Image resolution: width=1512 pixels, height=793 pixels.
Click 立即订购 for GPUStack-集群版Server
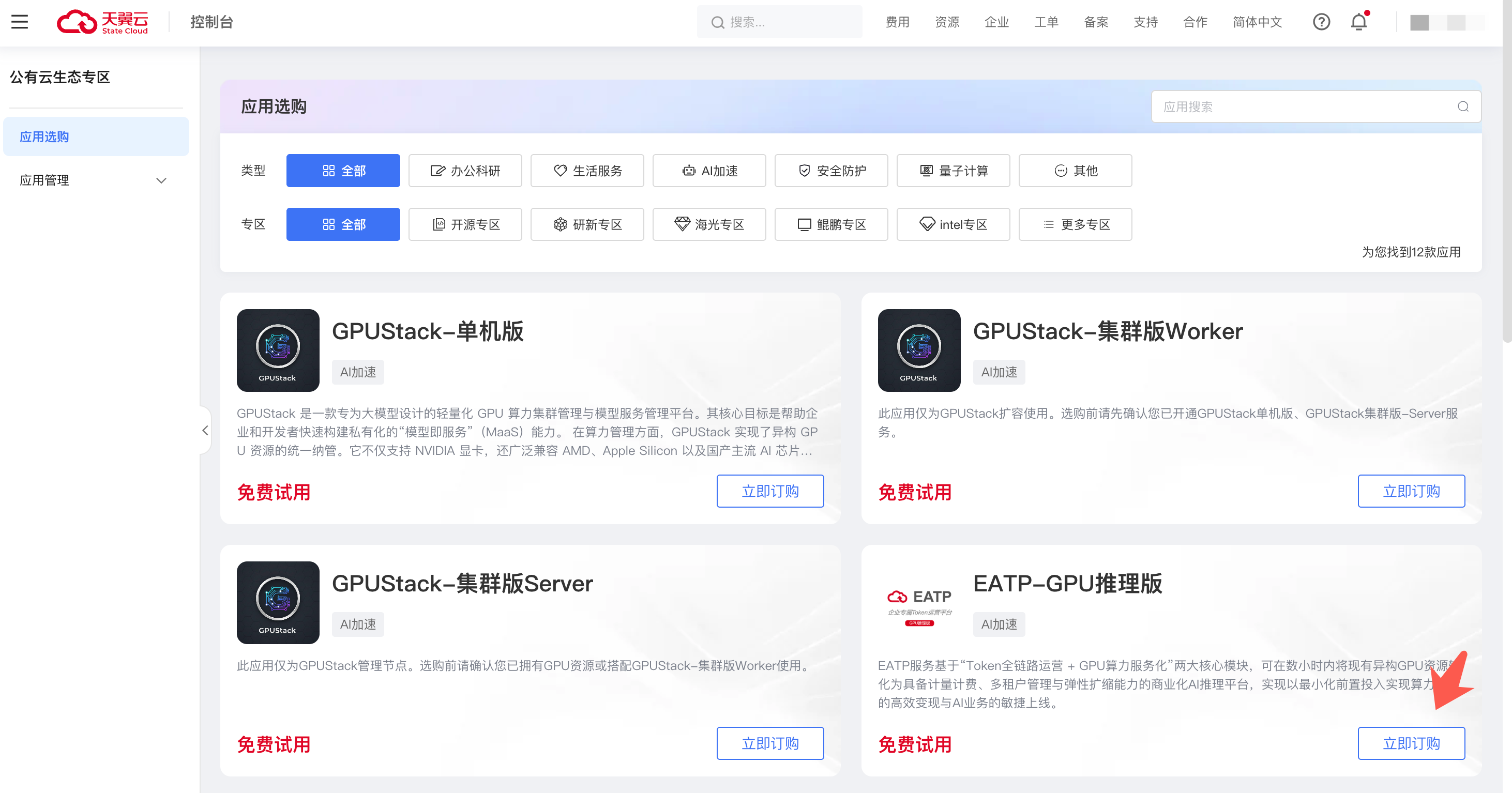pyautogui.click(x=770, y=743)
